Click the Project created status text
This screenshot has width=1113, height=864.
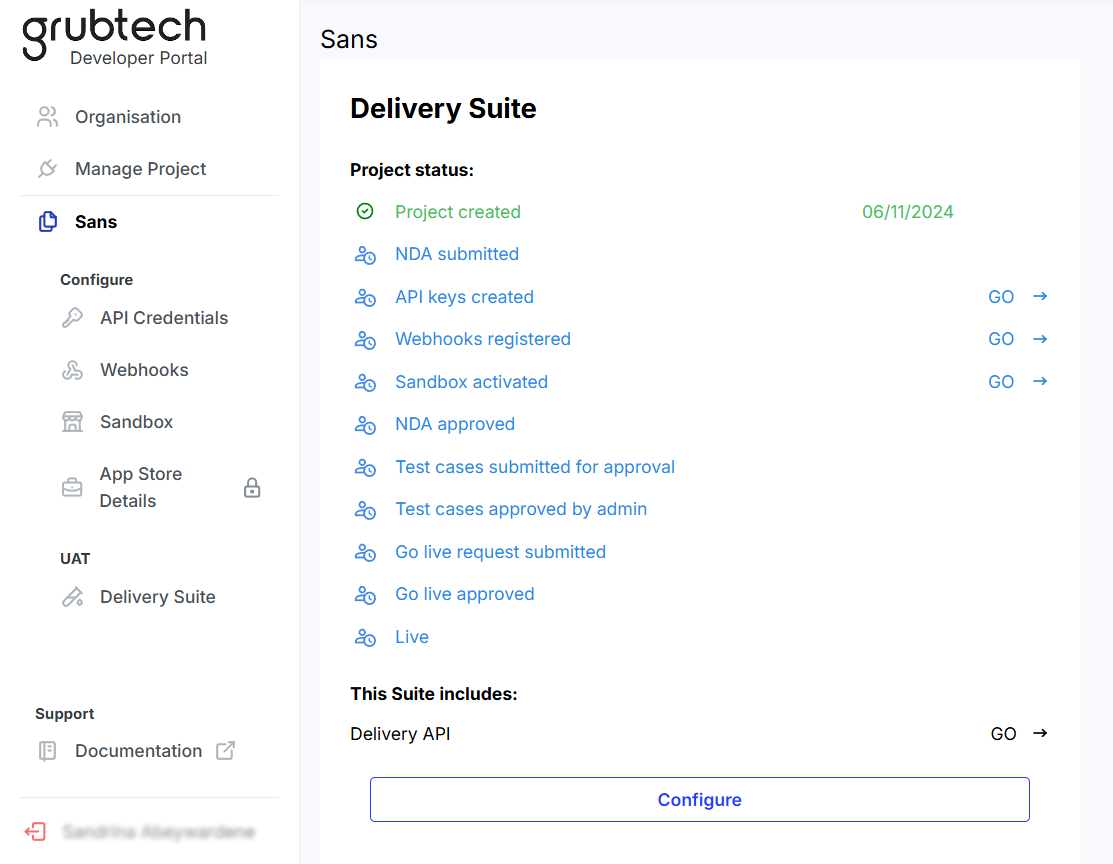458,212
